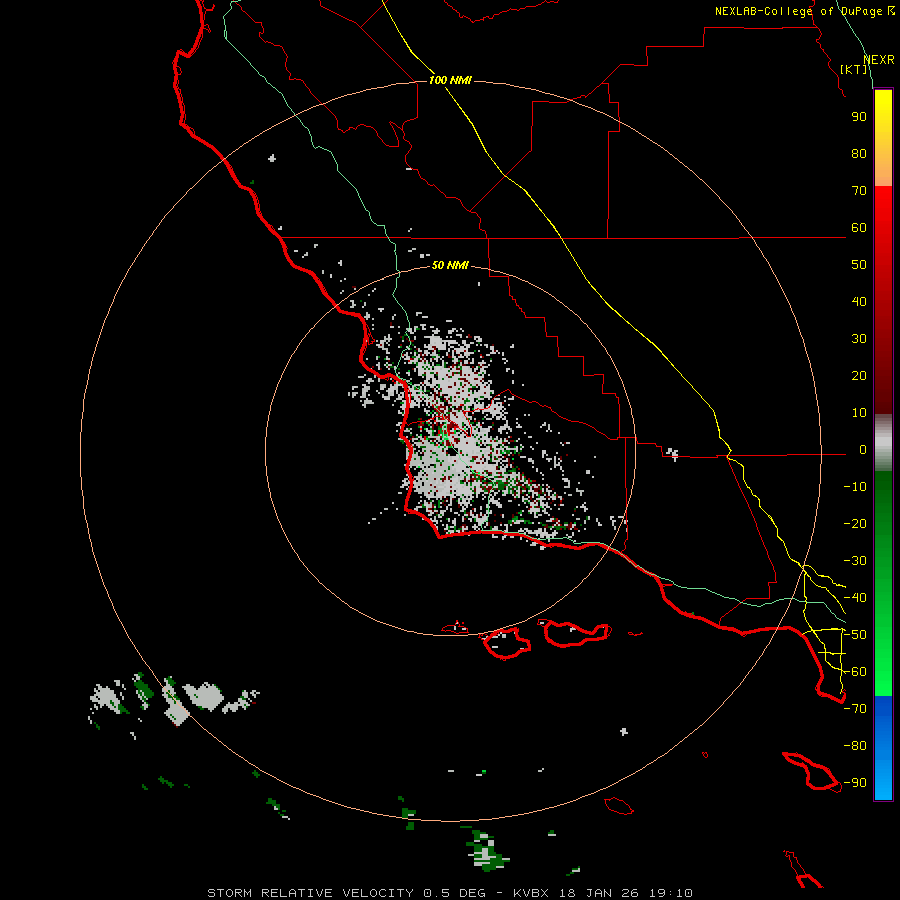
Task: Select the -70 knot scale value
Action: pos(855,709)
